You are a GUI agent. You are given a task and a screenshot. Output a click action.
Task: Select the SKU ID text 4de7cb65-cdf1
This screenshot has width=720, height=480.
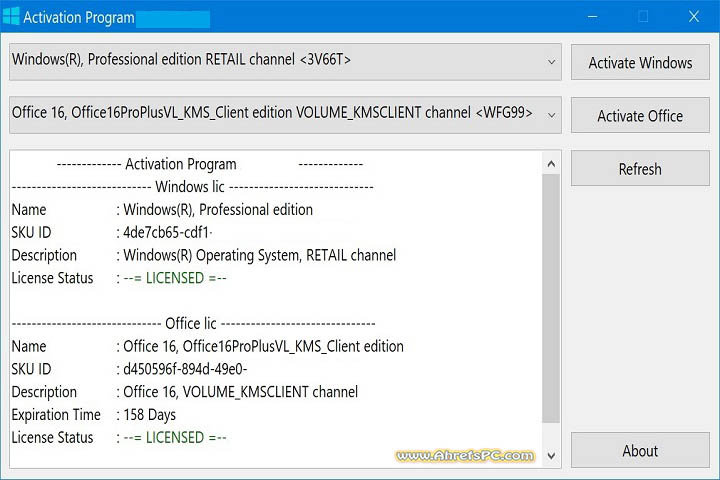tap(167, 232)
